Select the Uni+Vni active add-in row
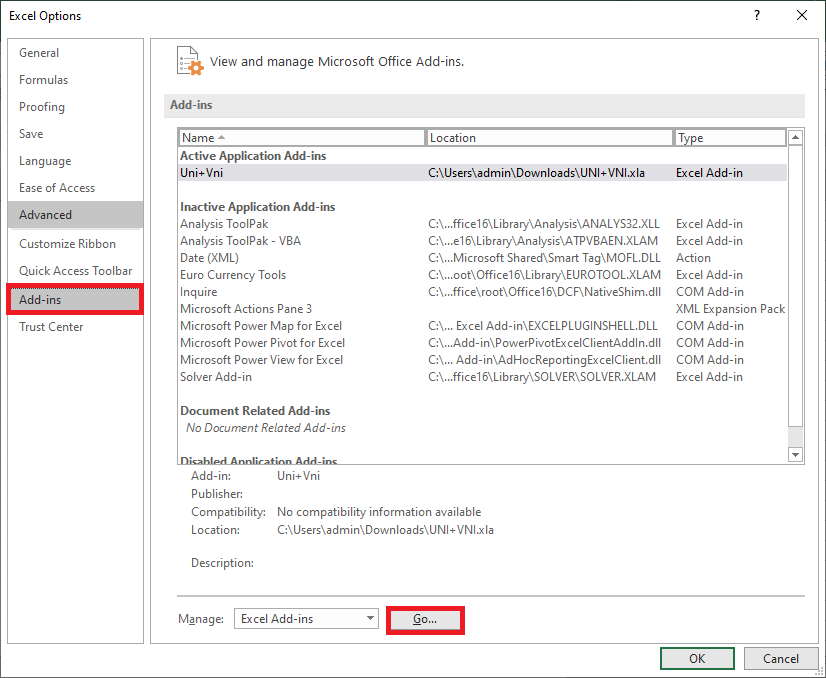Screen dimensions: 826x678 tap(483, 173)
